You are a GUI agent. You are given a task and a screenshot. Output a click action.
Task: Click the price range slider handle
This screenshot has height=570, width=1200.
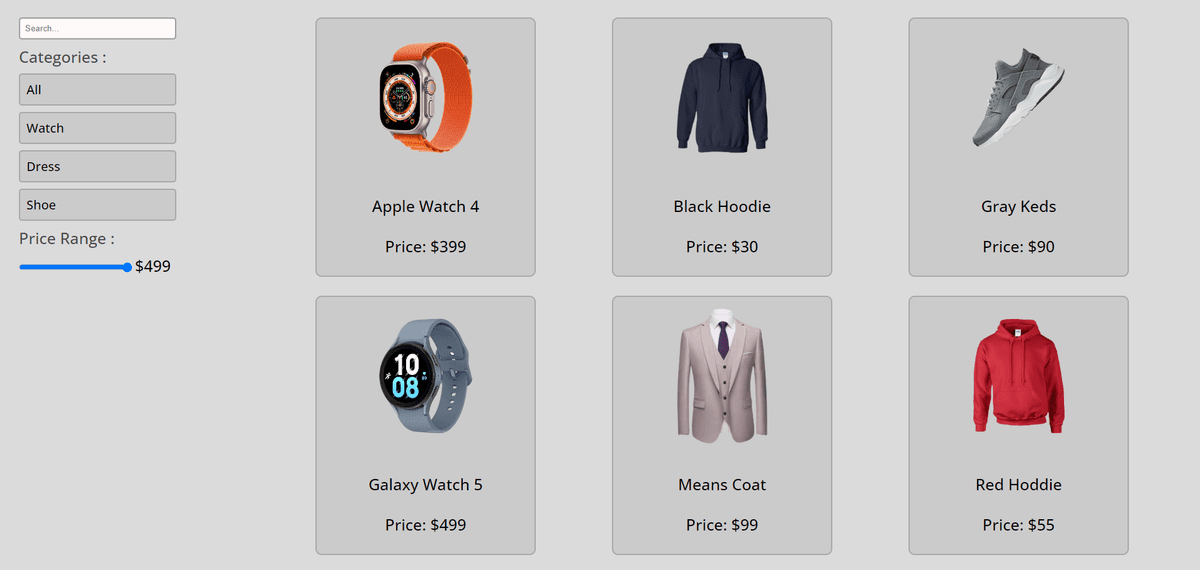(x=127, y=267)
